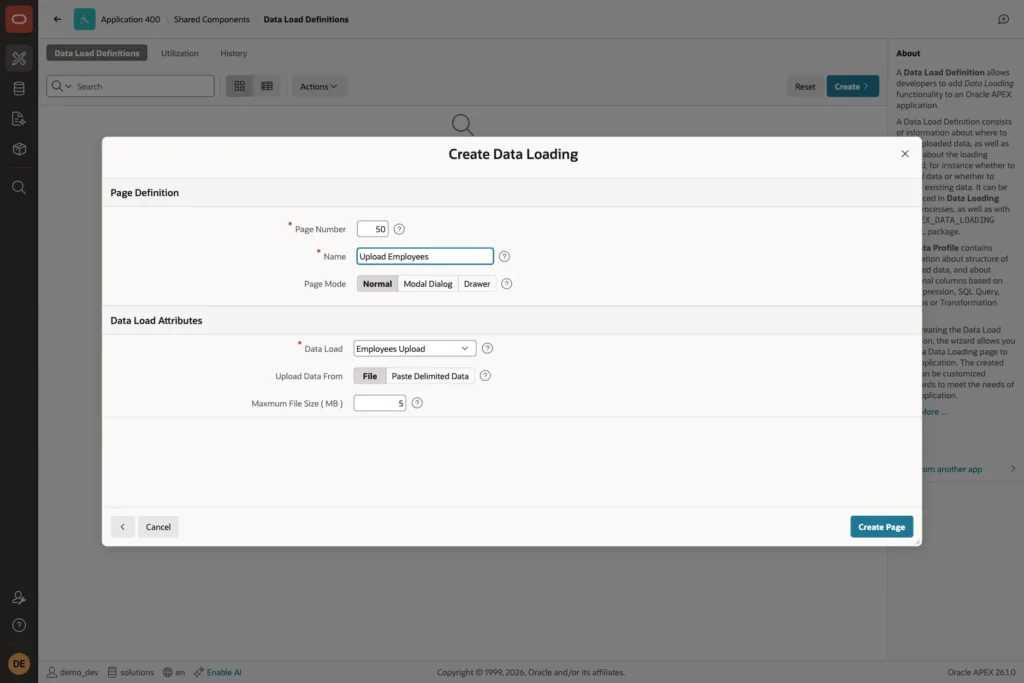Click Enable AI in footer

point(218,672)
